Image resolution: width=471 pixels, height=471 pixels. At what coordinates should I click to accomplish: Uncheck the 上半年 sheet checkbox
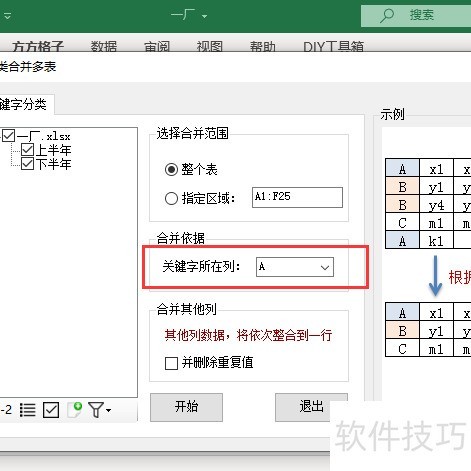(x=27, y=150)
